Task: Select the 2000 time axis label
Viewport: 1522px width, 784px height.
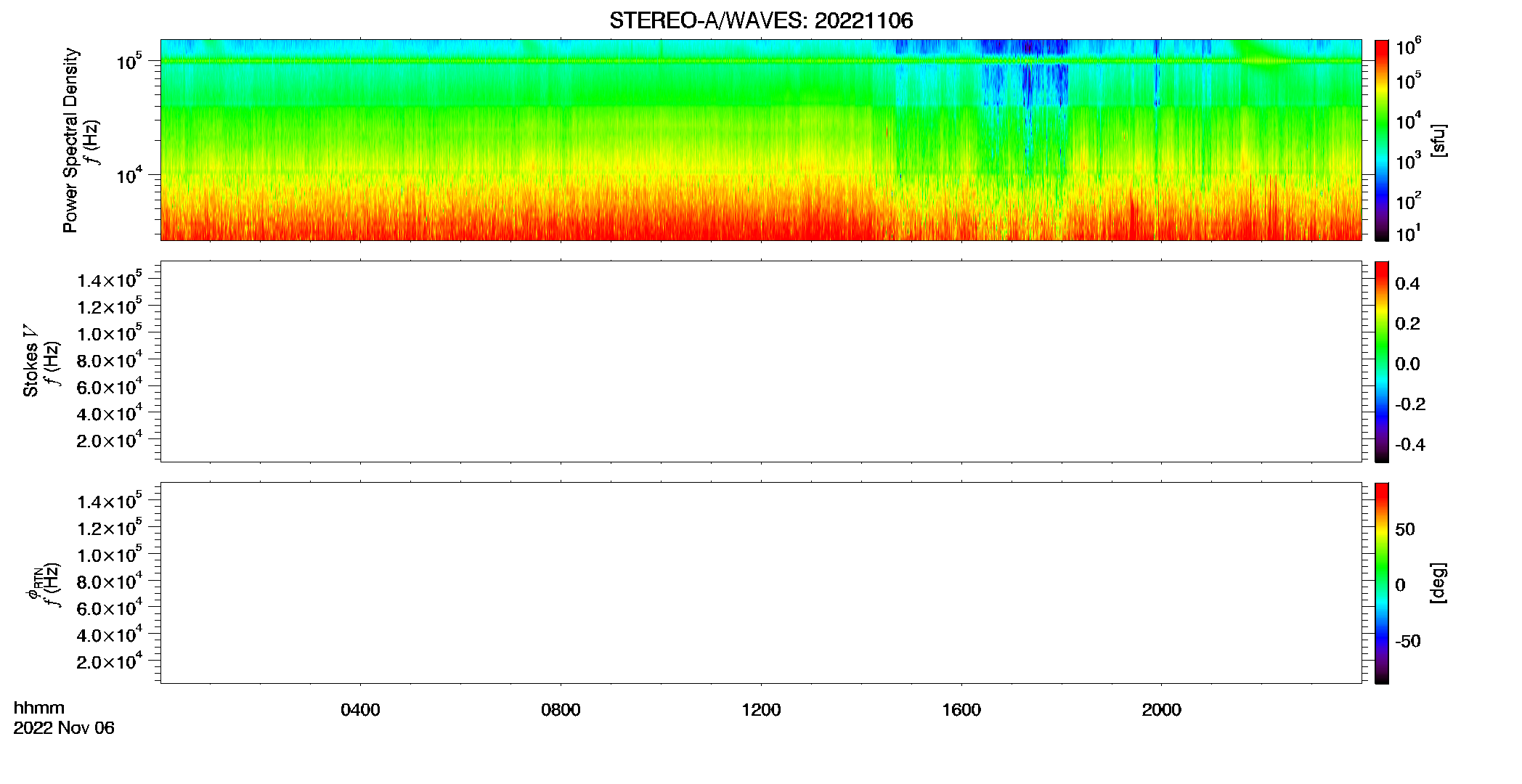Action: 1161,710
